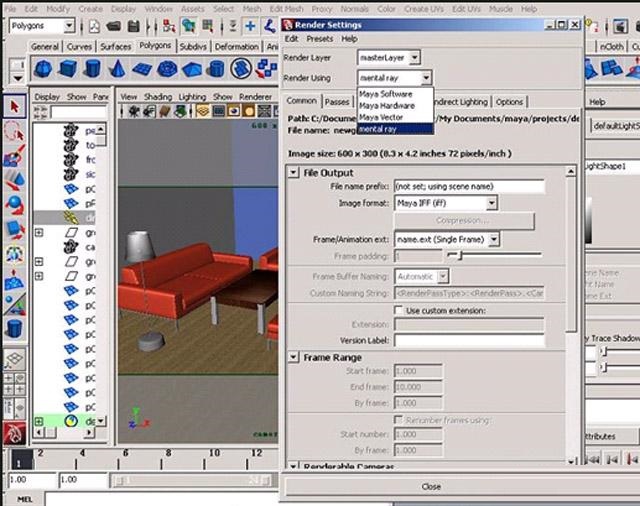Select the single perspective view layout icon
This screenshot has width=640, height=506.
[x=15, y=358]
